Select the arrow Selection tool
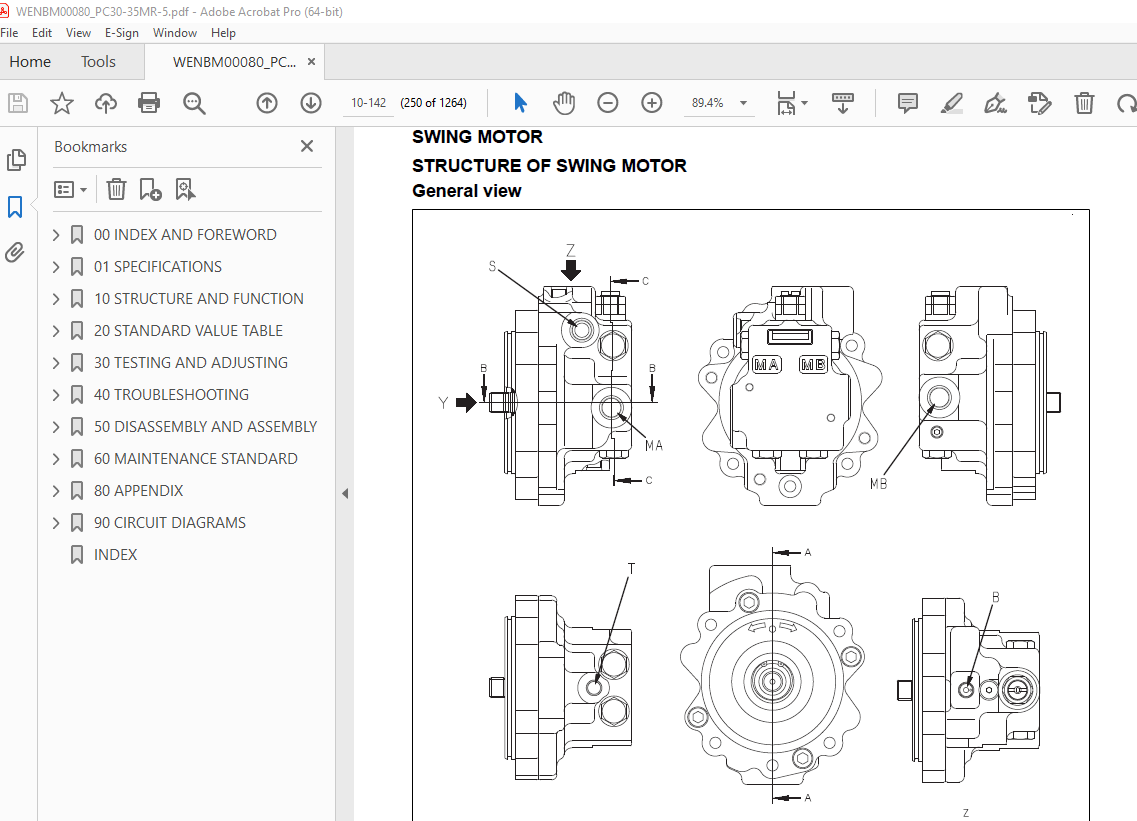Image resolution: width=1137 pixels, height=821 pixels. 520,103
